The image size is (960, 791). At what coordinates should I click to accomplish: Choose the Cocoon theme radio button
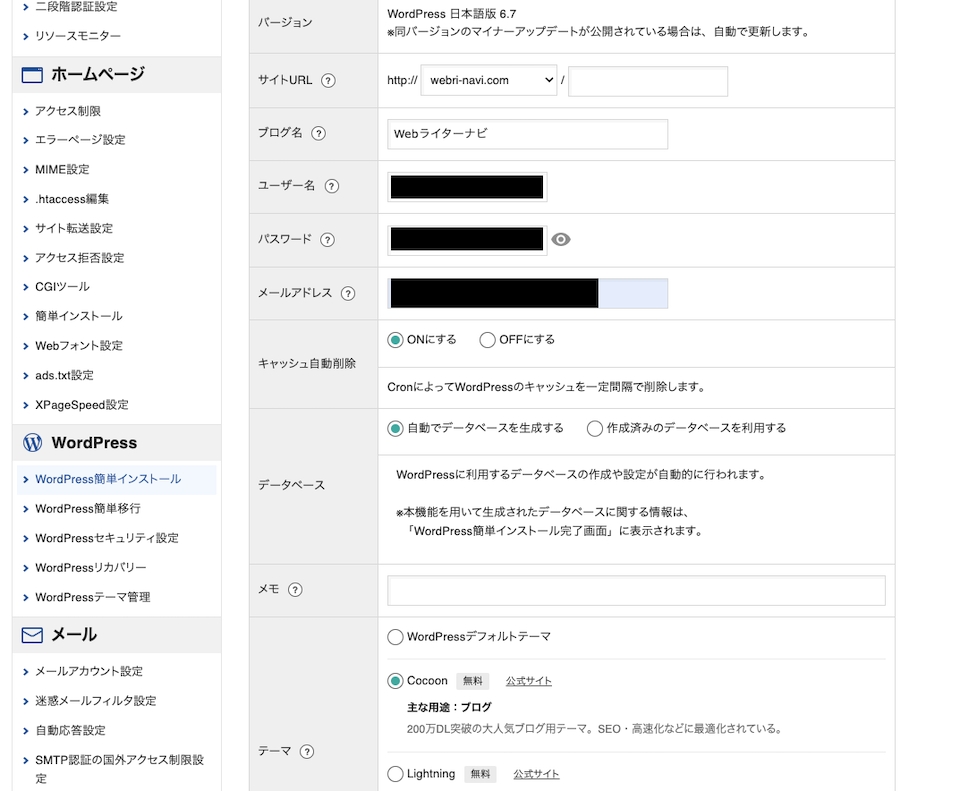[396, 681]
